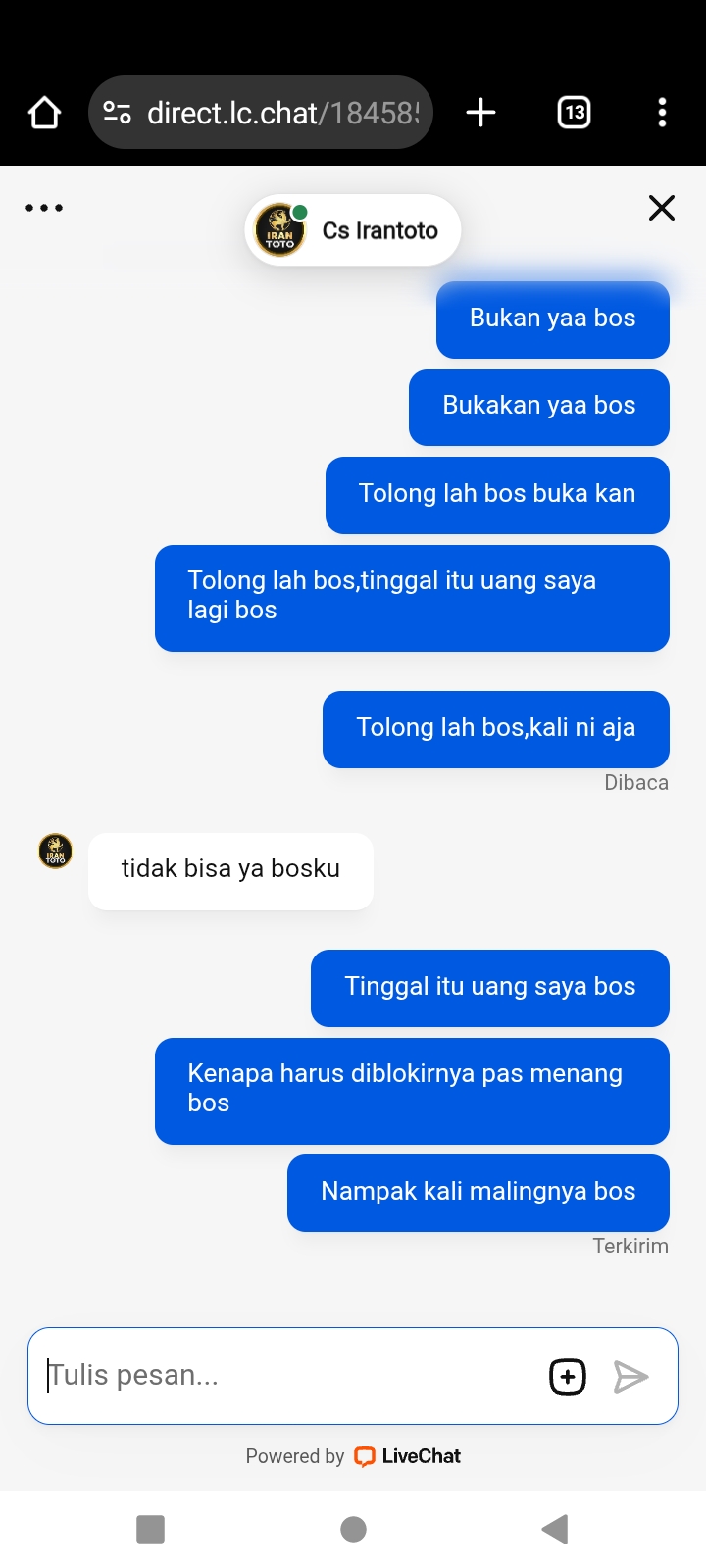Tap agent avatar beside 'tidak bisa ya bosku'
Viewport: 706px width, 1568px height.
55,851
